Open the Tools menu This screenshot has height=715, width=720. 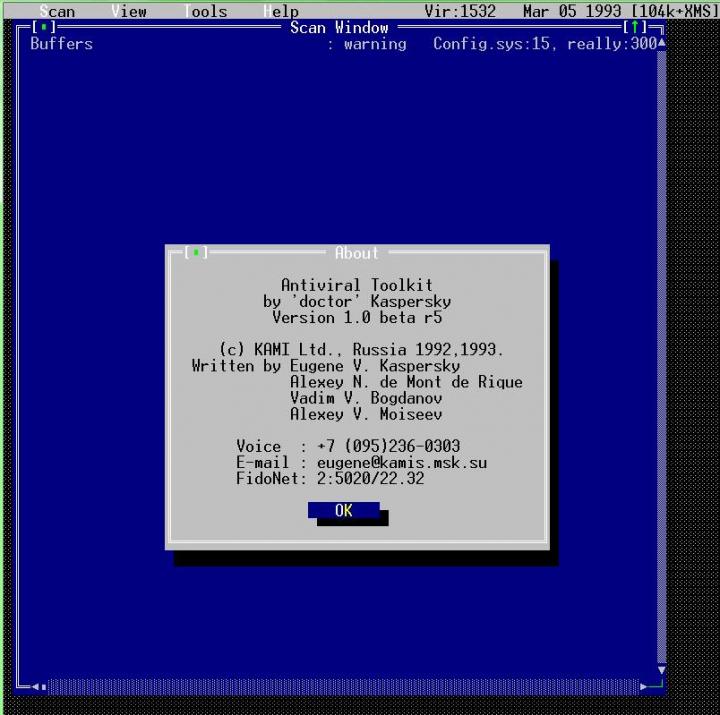[205, 11]
